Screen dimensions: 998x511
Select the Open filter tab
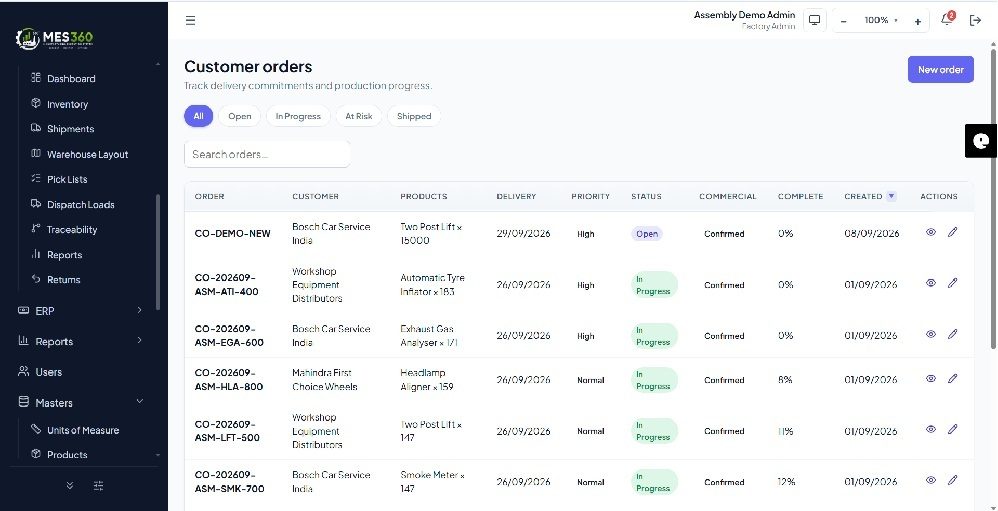click(x=239, y=116)
